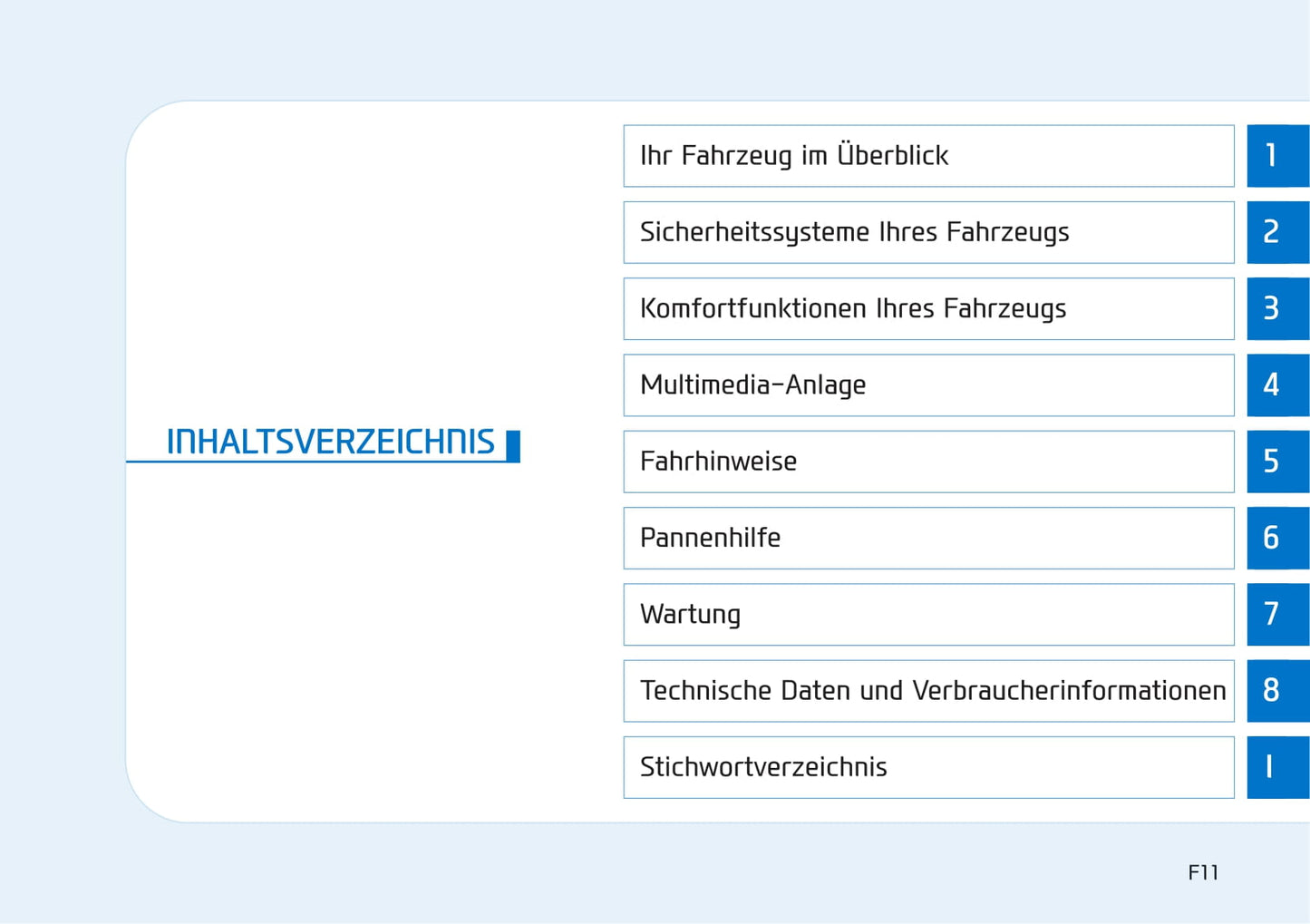Screen dimensions: 1310x924
Task: Click the blue index tab labeled 'I'
Action: pos(1277,767)
